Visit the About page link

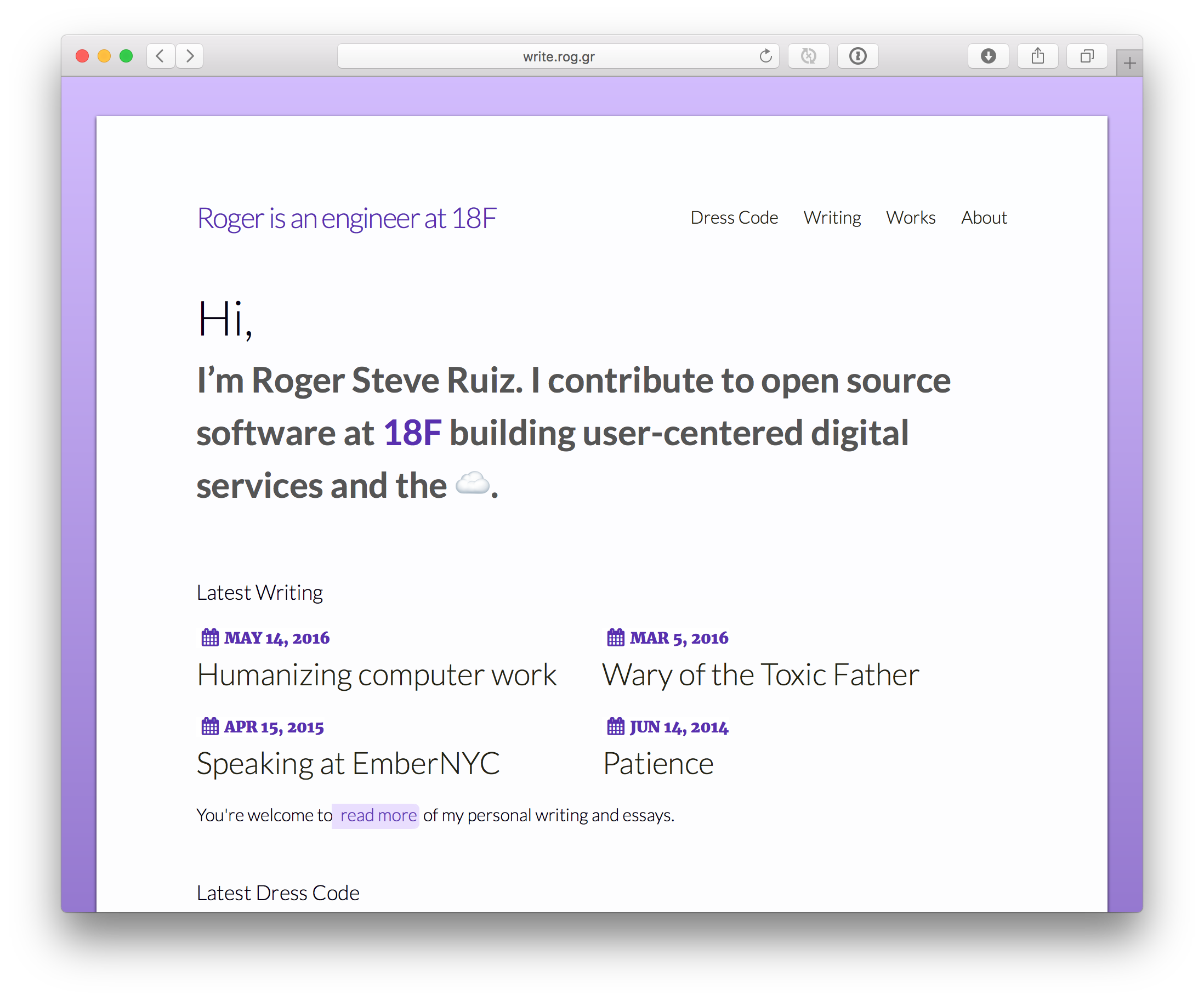pos(984,218)
